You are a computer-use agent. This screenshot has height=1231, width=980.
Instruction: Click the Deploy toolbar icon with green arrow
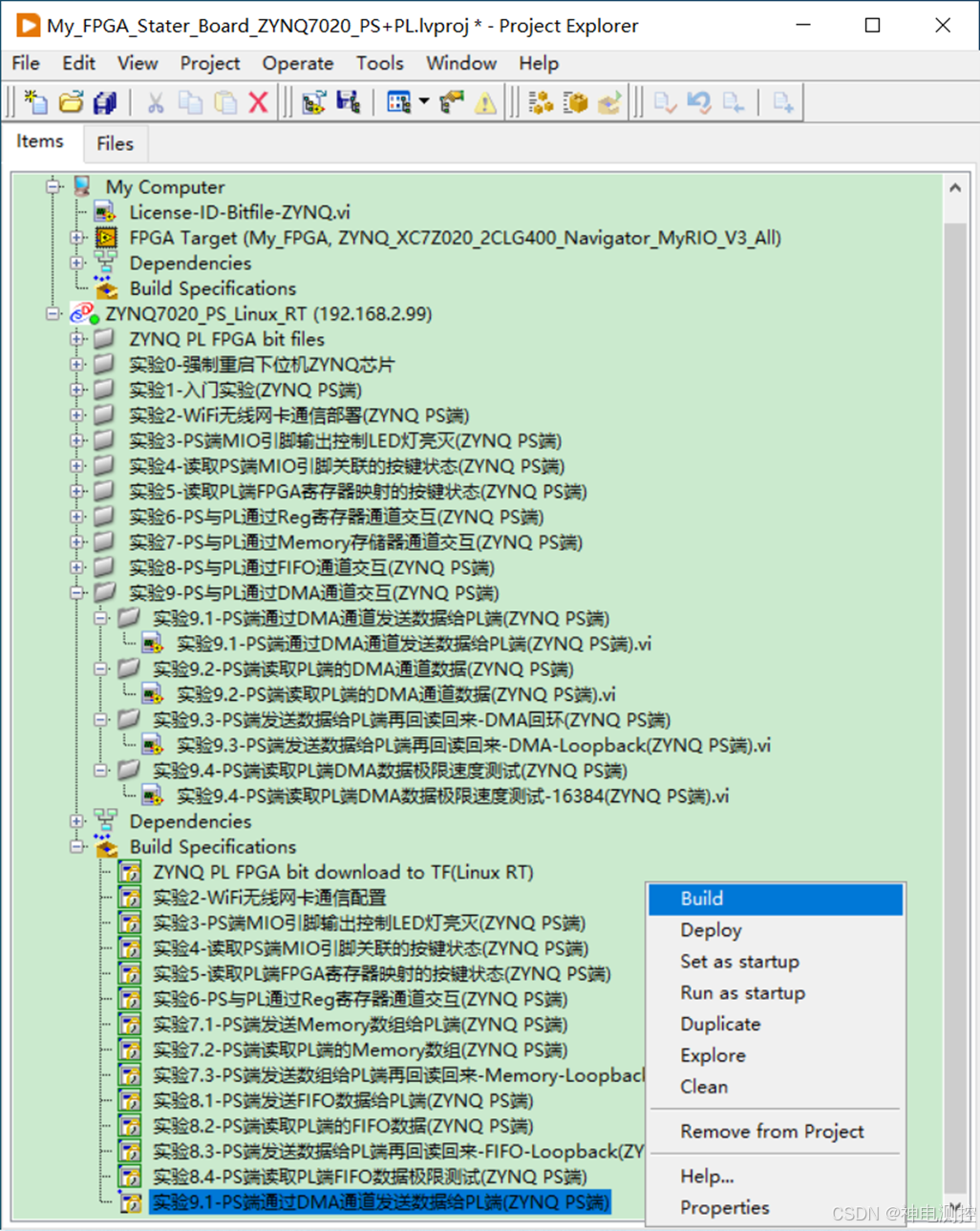(x=609, y=102)
